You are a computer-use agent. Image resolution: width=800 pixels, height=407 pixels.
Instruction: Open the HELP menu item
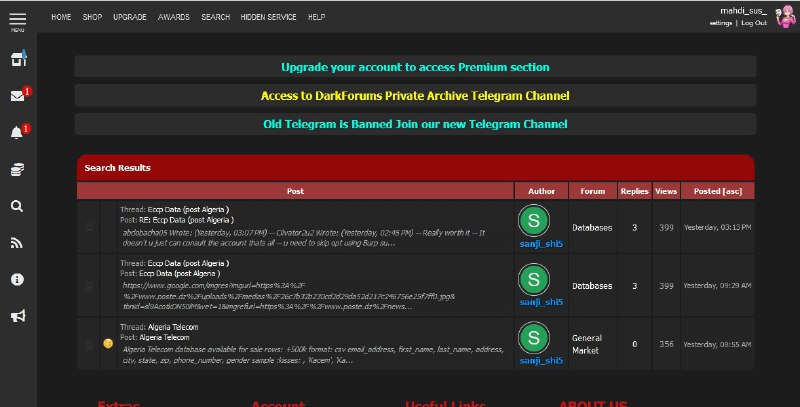pos(316,17)
